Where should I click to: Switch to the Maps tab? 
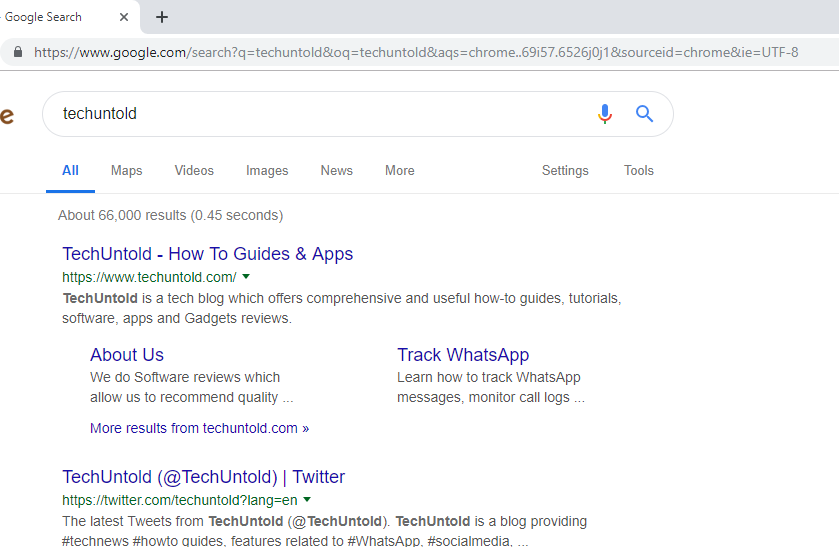point(127,171)
